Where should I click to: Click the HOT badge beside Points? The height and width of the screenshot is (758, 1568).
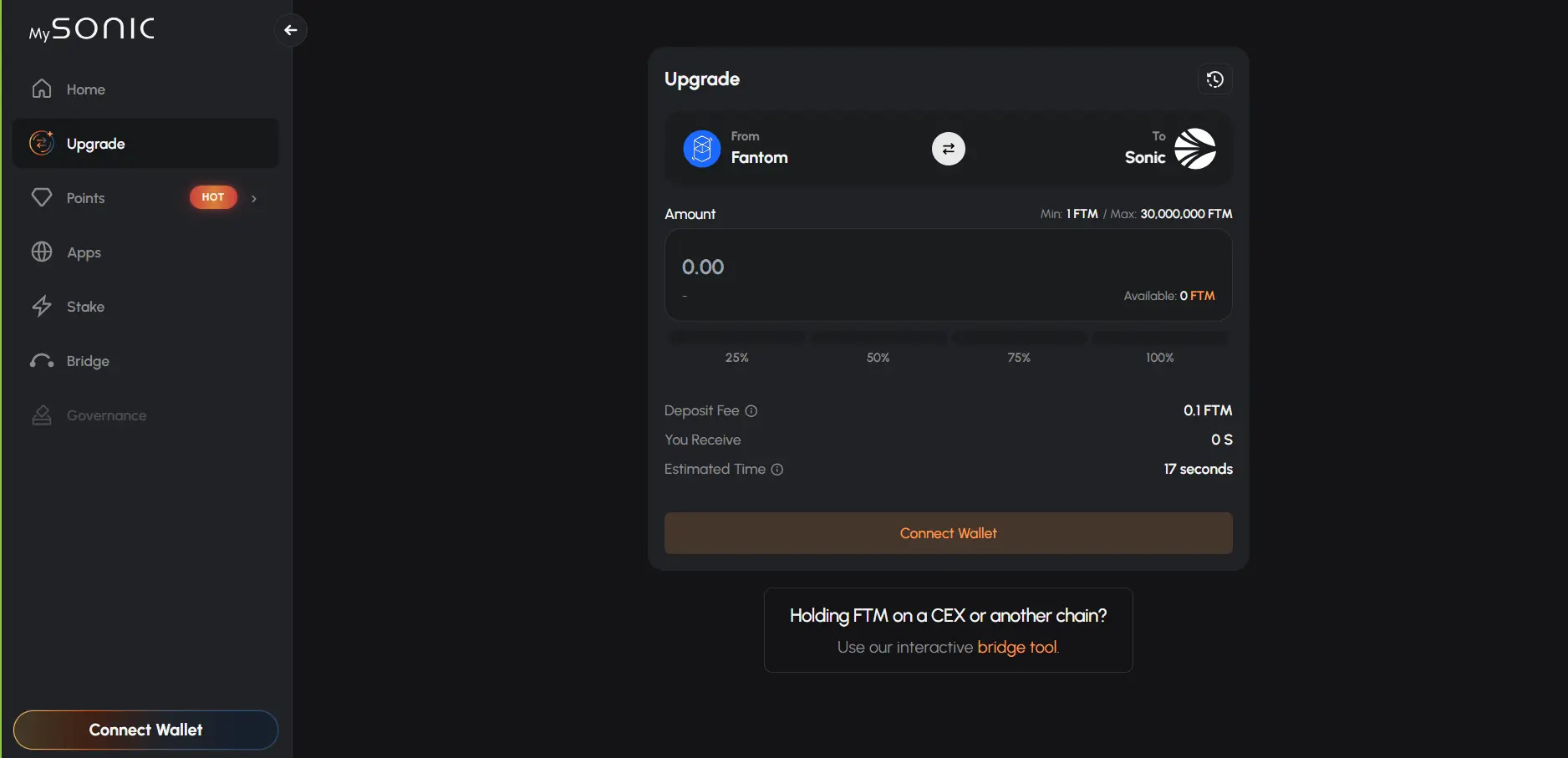(x=213, y=197)
